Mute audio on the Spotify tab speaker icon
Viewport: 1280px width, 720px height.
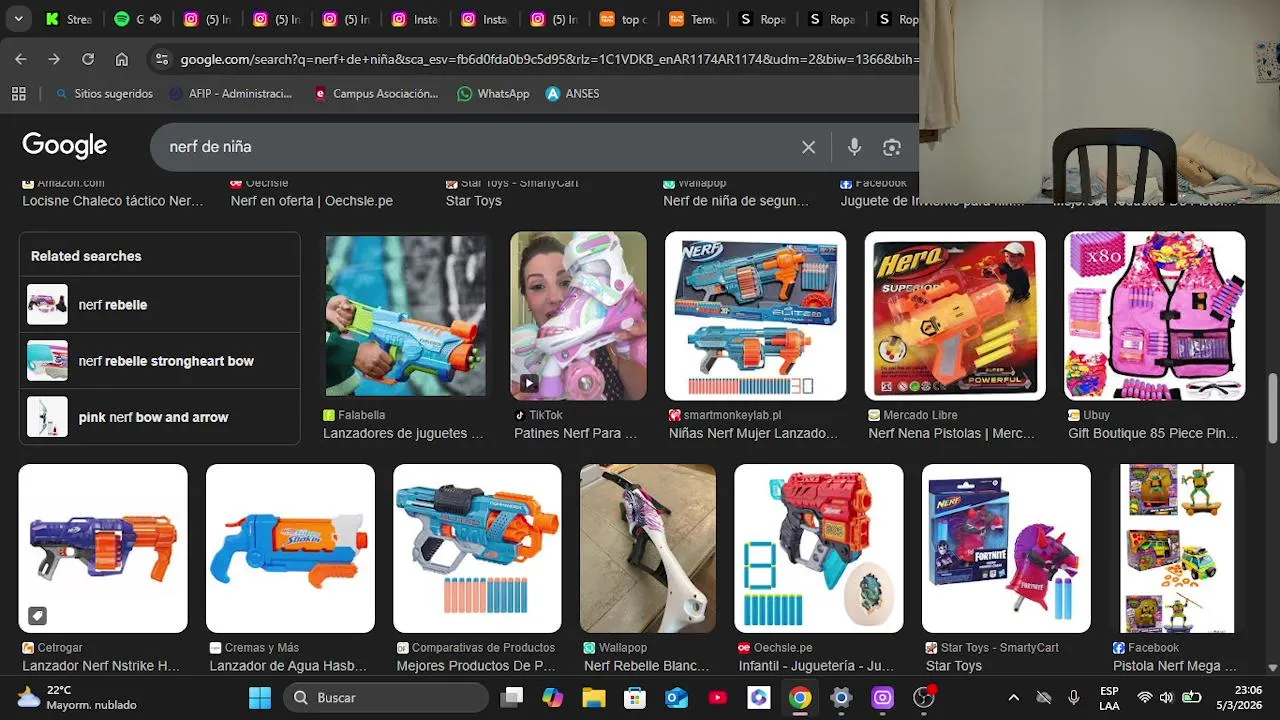click(x=155, y=19)
